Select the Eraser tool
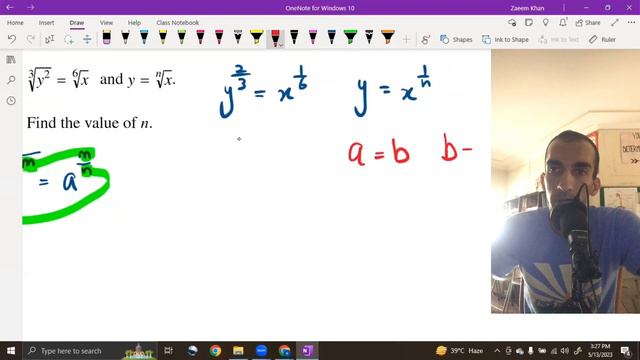The image size is (640, 360). (107, 38)
